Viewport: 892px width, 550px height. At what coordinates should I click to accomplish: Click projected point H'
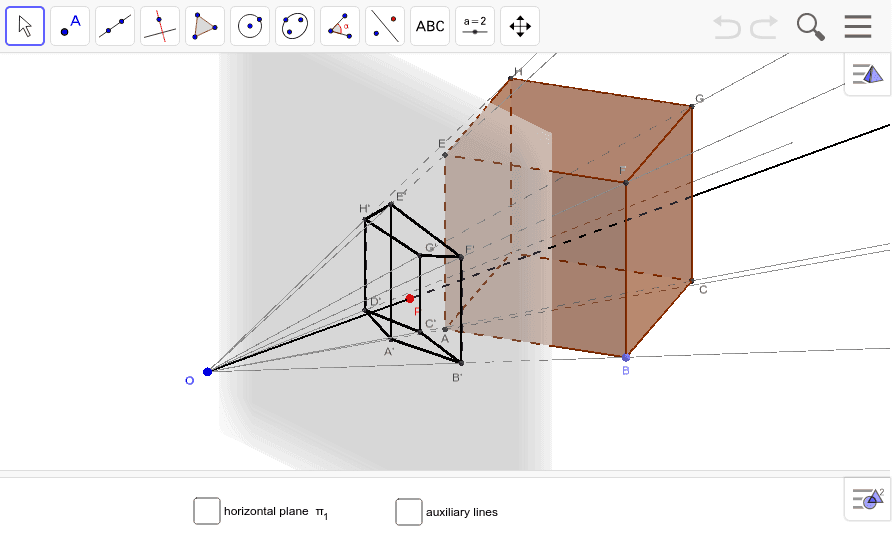pos(366,220)
